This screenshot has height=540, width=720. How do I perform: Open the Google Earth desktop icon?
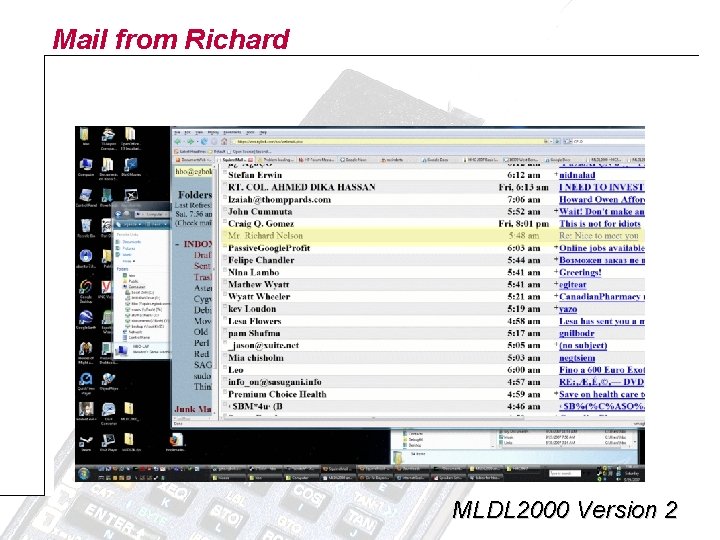tap(86, 320)
